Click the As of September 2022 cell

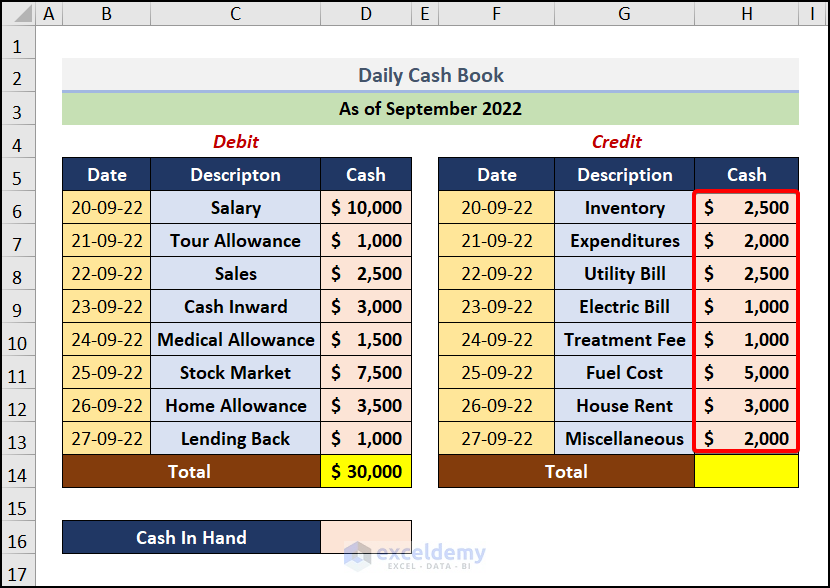click(x=430, y=108)
